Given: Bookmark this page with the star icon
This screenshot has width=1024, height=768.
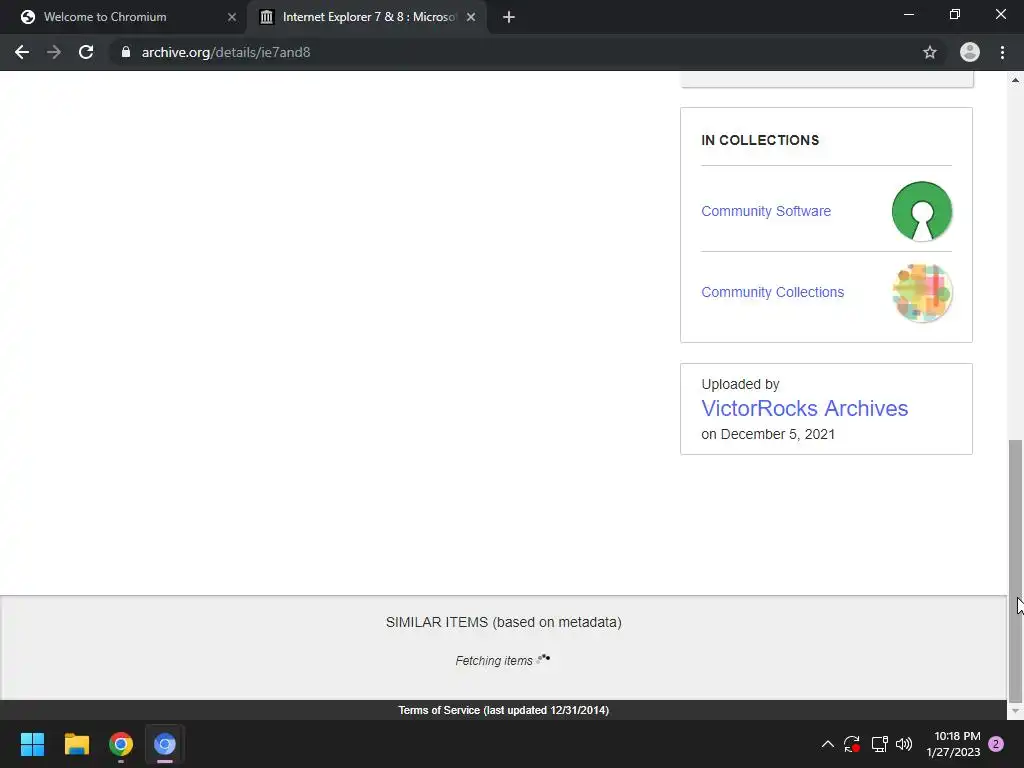Looking at the screenshot, I should (929, 52).
